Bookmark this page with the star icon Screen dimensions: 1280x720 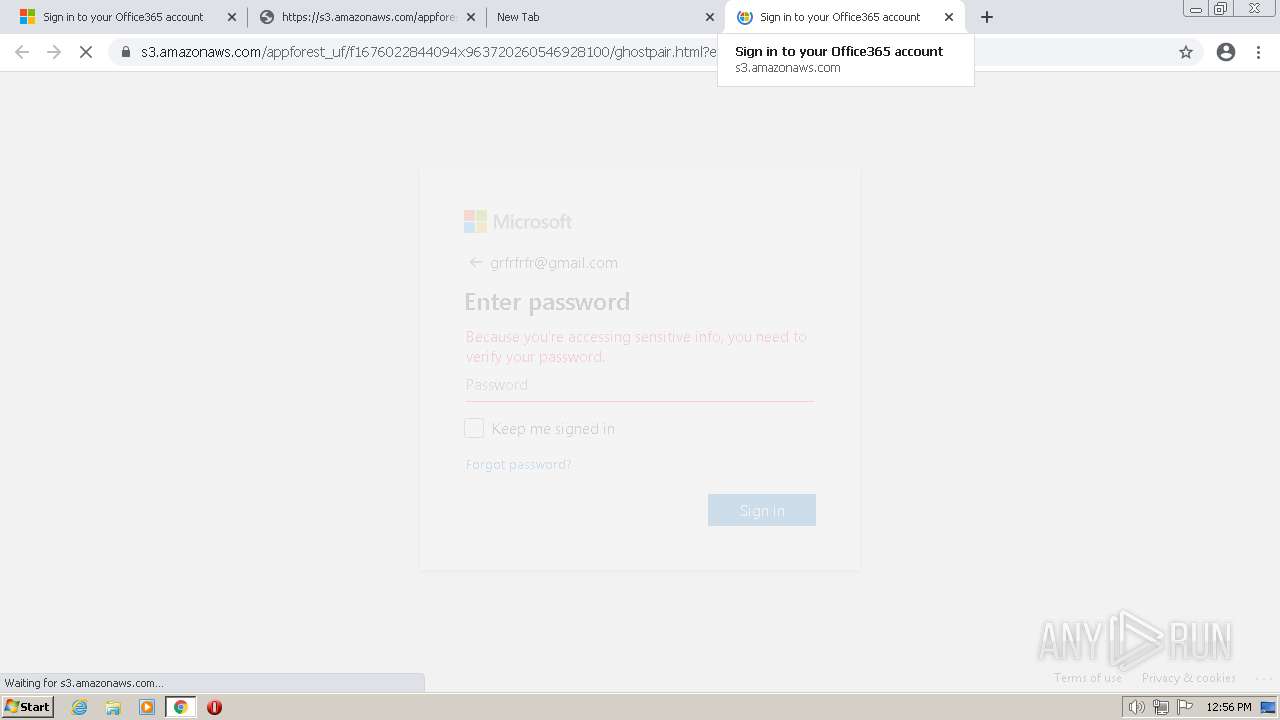click(x=1186, y=52)
